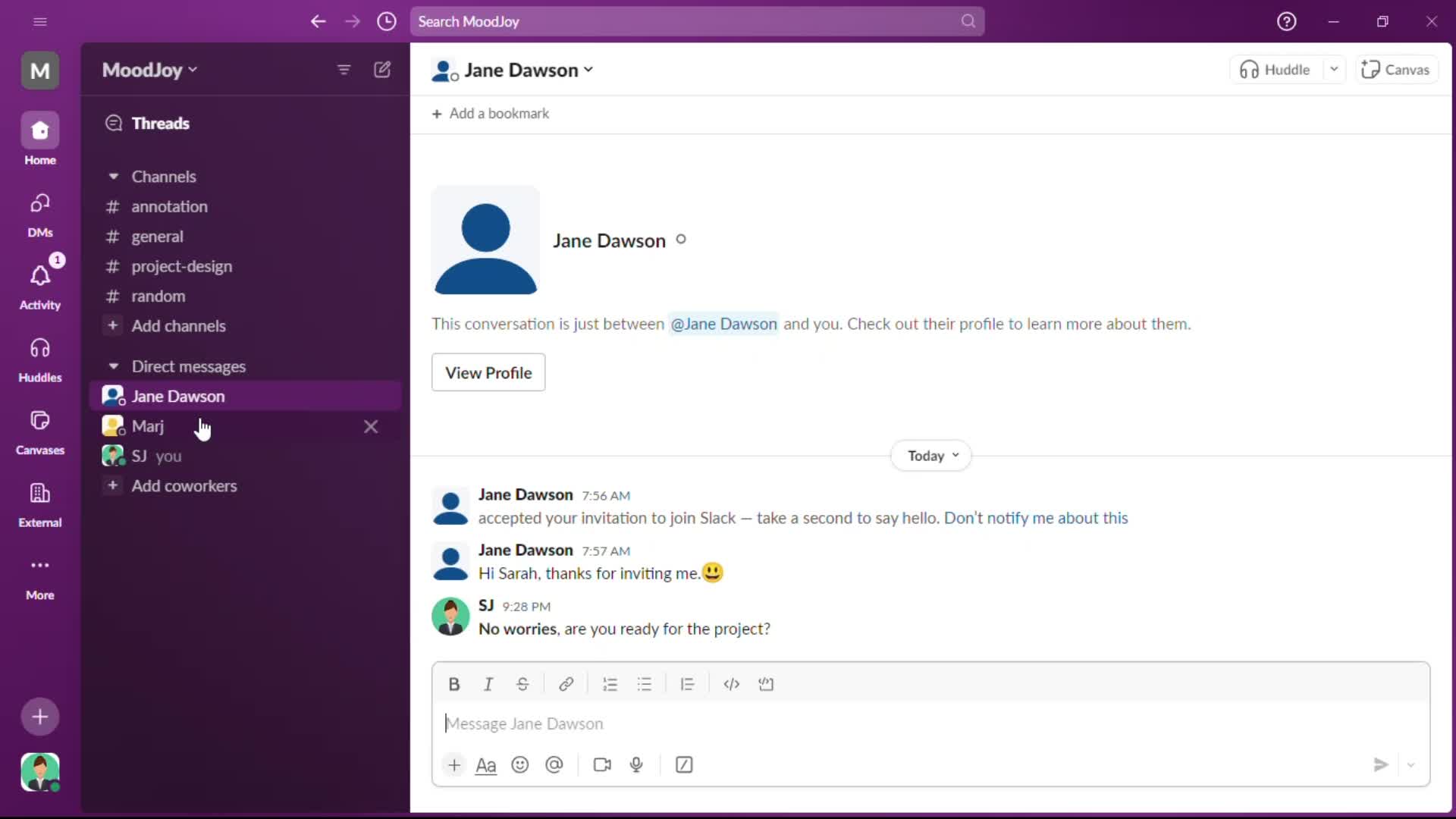Toggle bold formatting
The height and width of the screenshot is (819, 1456).
(453, 684)
